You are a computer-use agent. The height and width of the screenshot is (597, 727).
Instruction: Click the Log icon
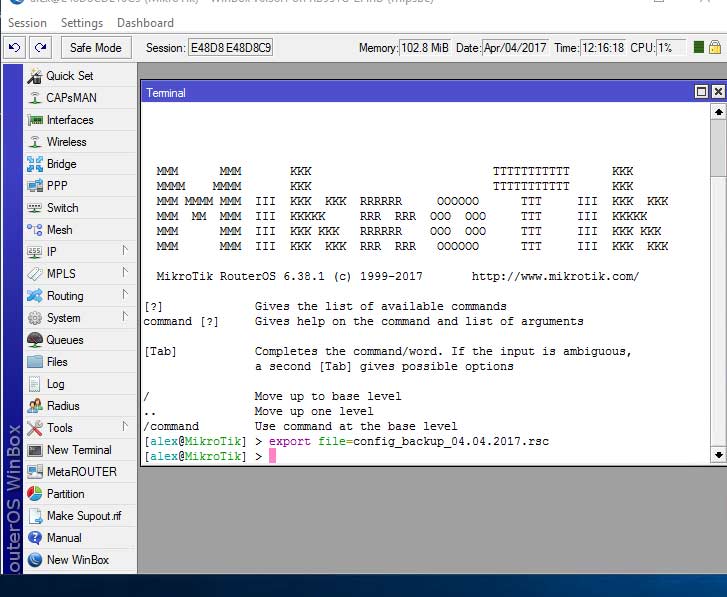pos(35,384)
